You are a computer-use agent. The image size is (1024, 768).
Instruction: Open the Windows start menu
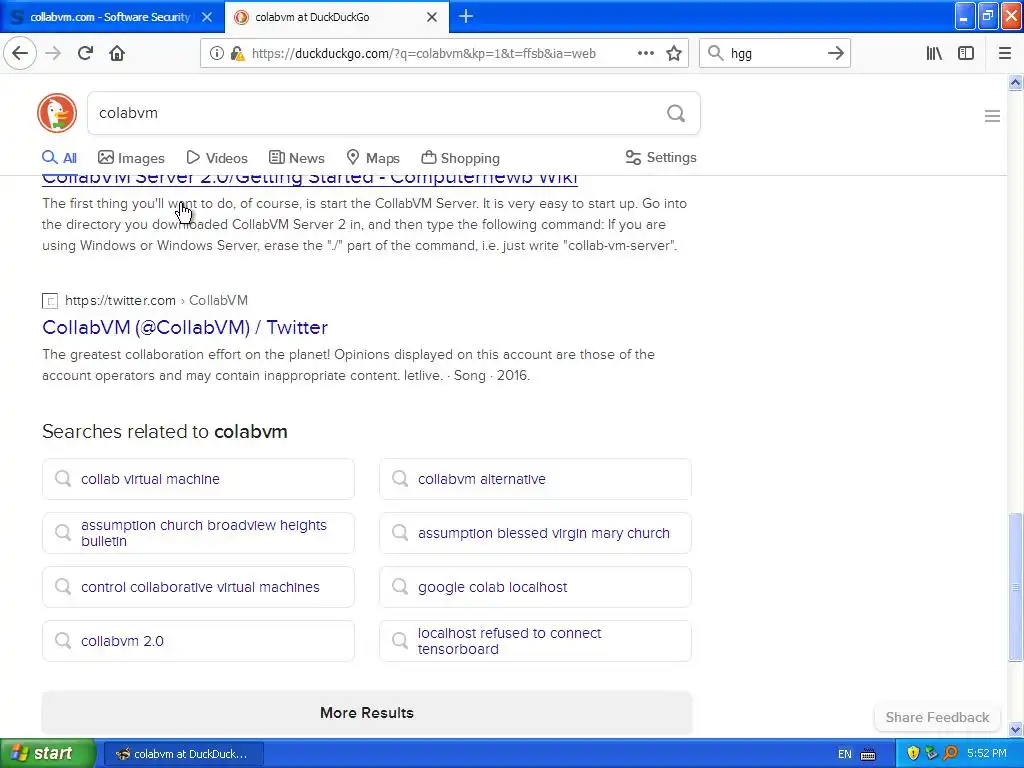[47, 753]
